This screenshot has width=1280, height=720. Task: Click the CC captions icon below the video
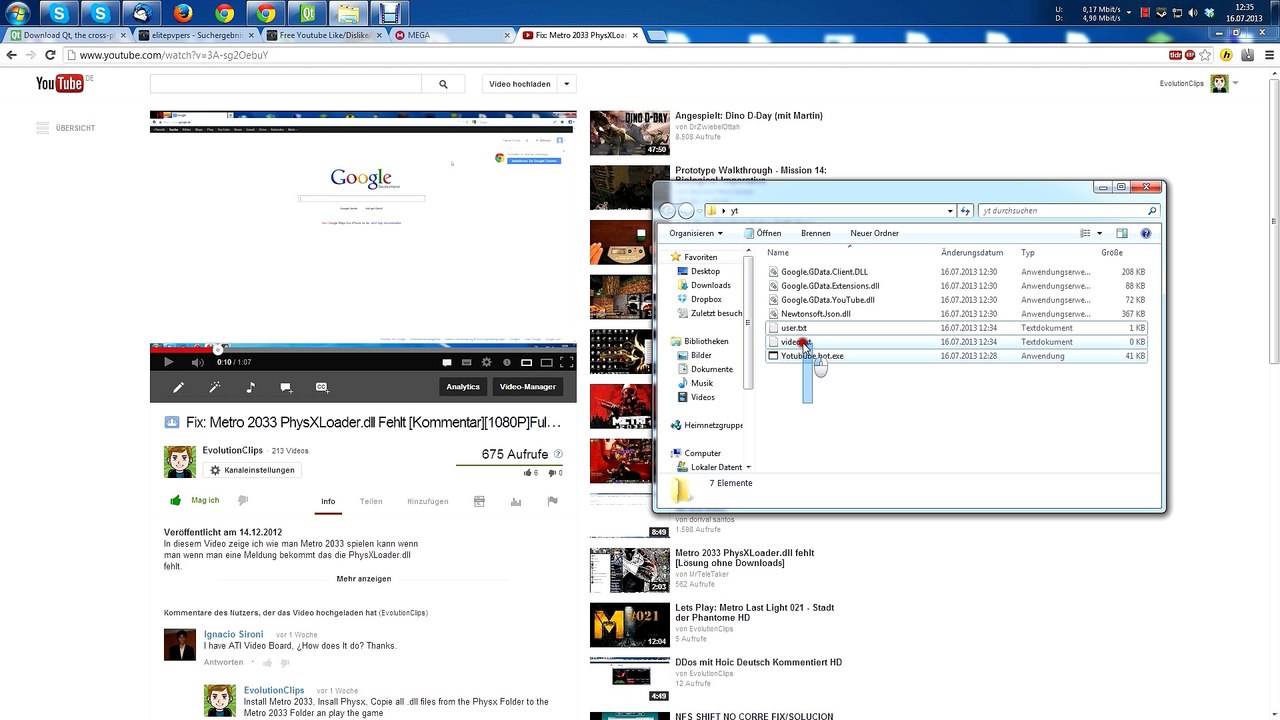(321, 387)
